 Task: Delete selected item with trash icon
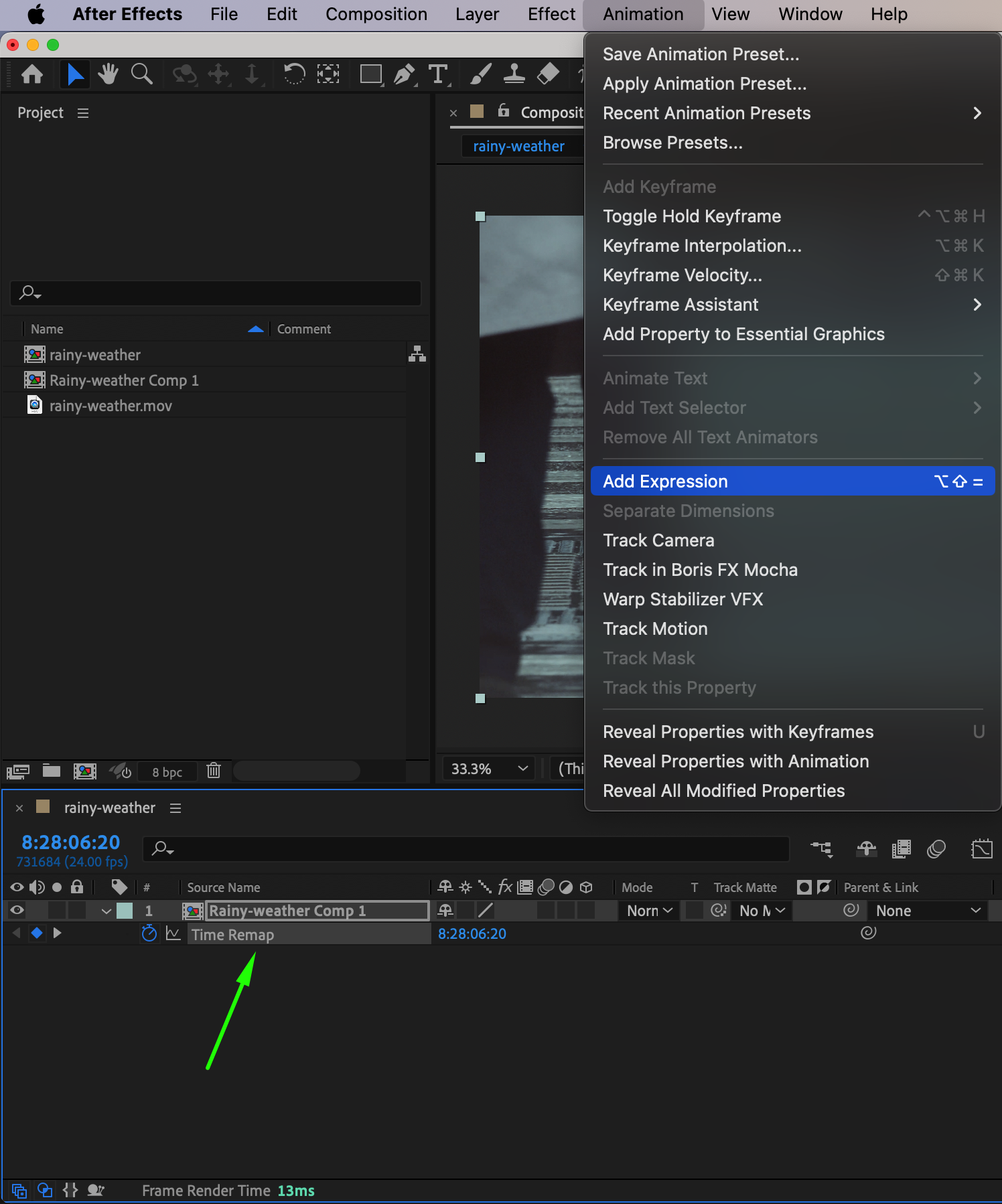[214, 771]
